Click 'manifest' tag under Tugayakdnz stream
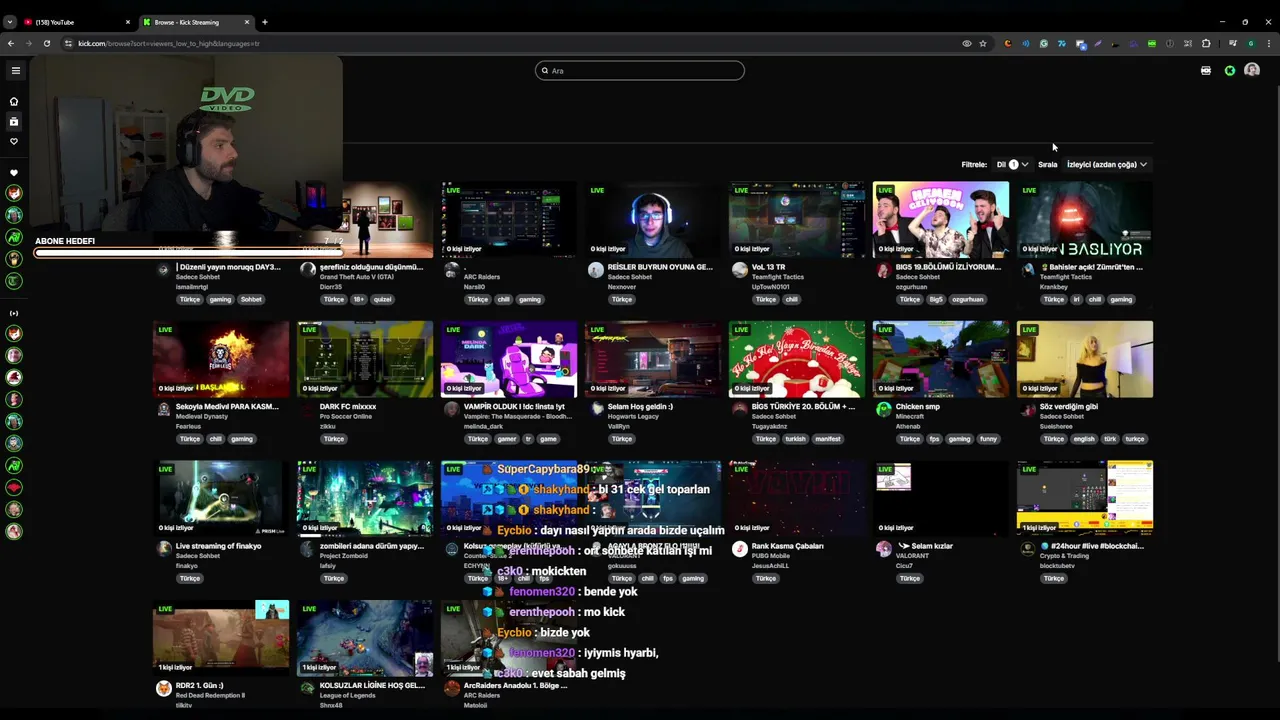This screenshot has width=1280, height=720. (827, 439)
